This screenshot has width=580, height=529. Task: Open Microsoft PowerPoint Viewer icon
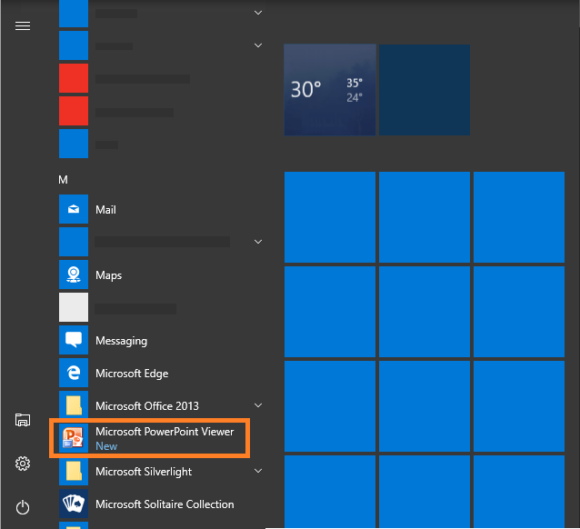pos(74,438)
